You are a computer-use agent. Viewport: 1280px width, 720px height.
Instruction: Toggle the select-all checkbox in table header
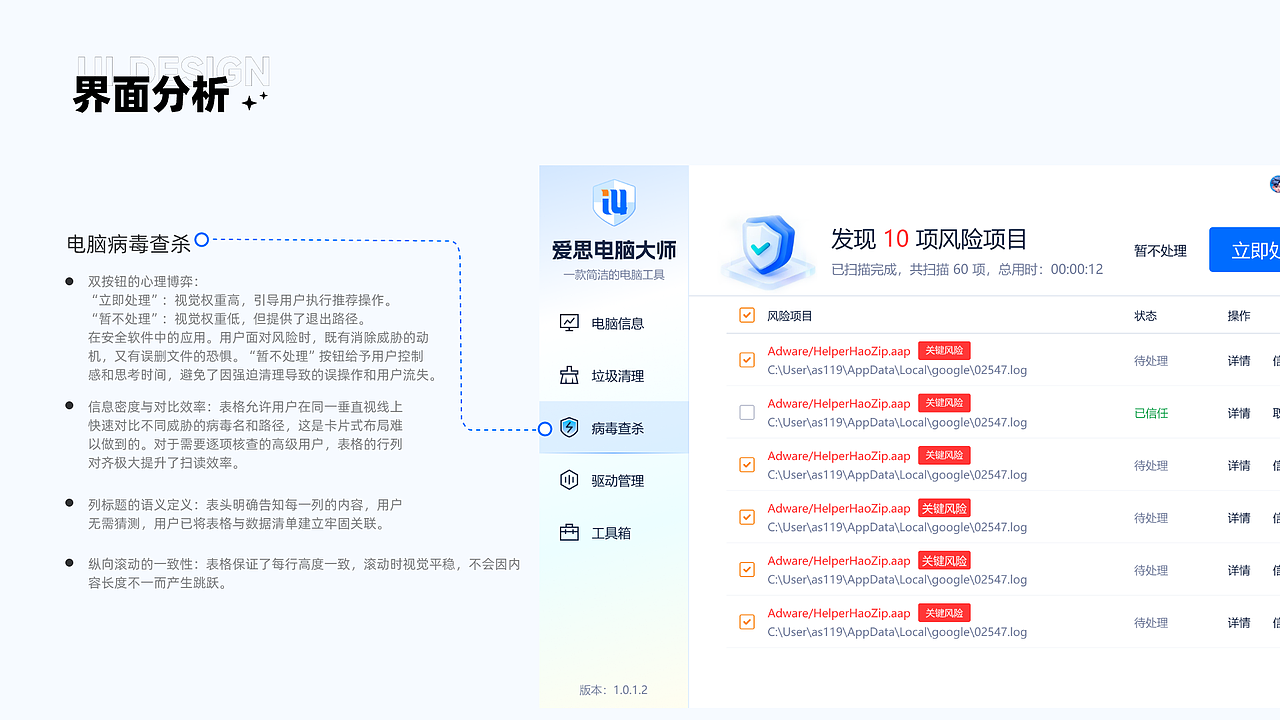point(746,314)
